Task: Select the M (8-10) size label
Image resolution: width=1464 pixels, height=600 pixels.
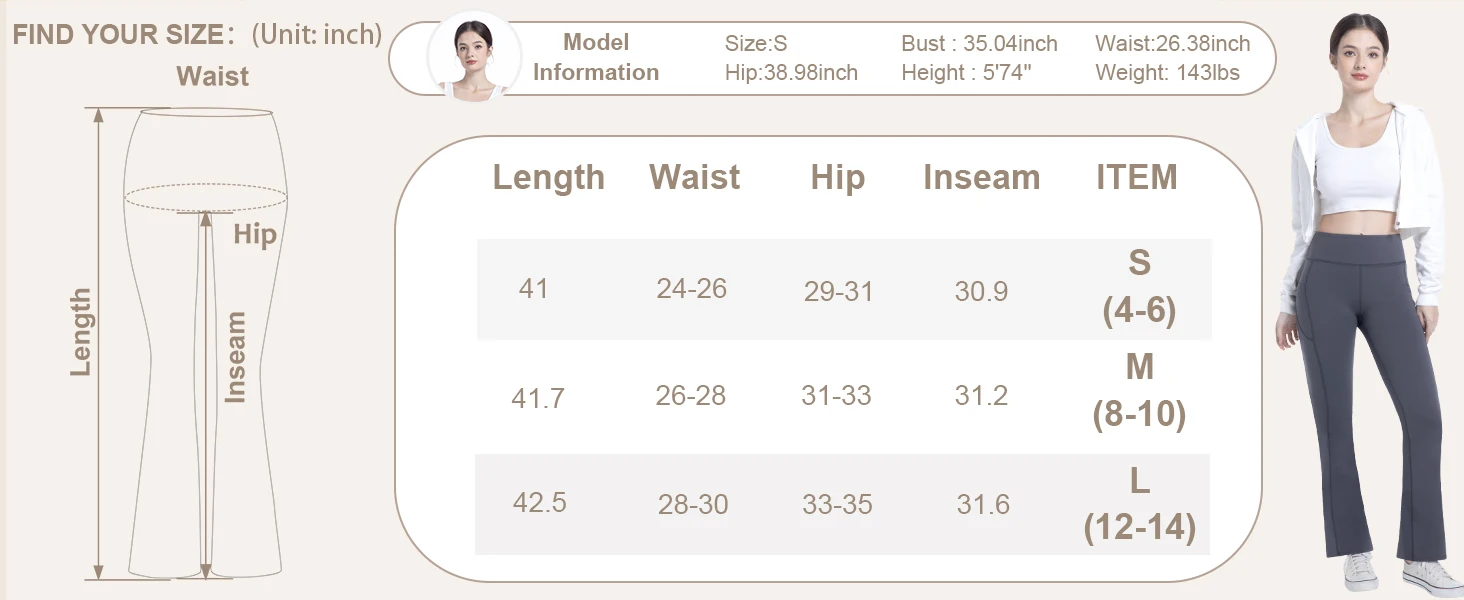Action: [1139, 391]
